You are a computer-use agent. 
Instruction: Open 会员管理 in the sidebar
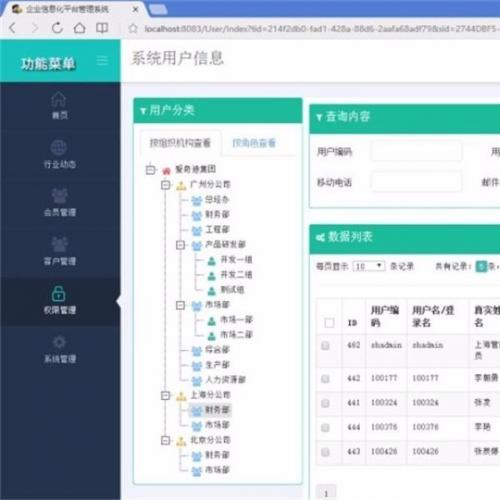click(59, 203)
